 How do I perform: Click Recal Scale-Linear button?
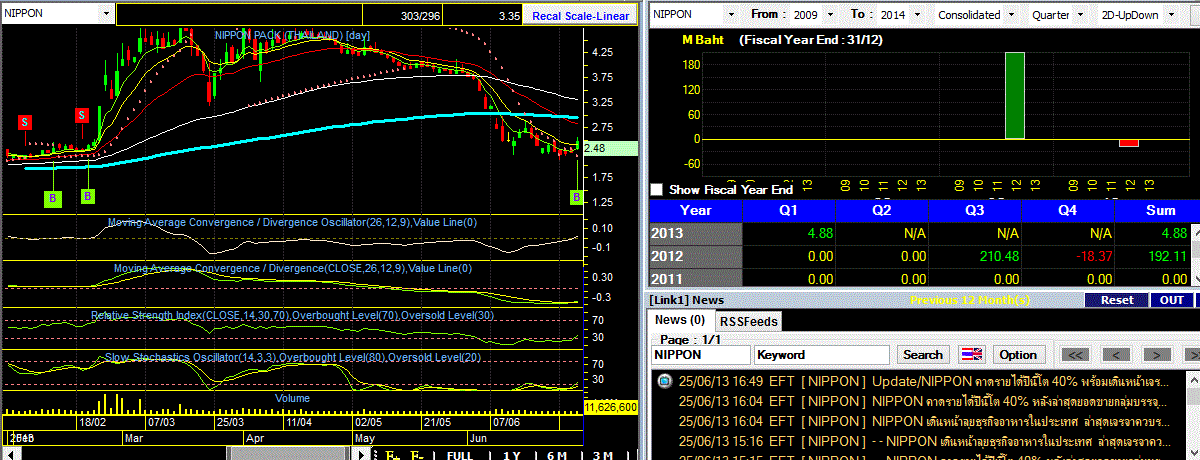(580, 15)
